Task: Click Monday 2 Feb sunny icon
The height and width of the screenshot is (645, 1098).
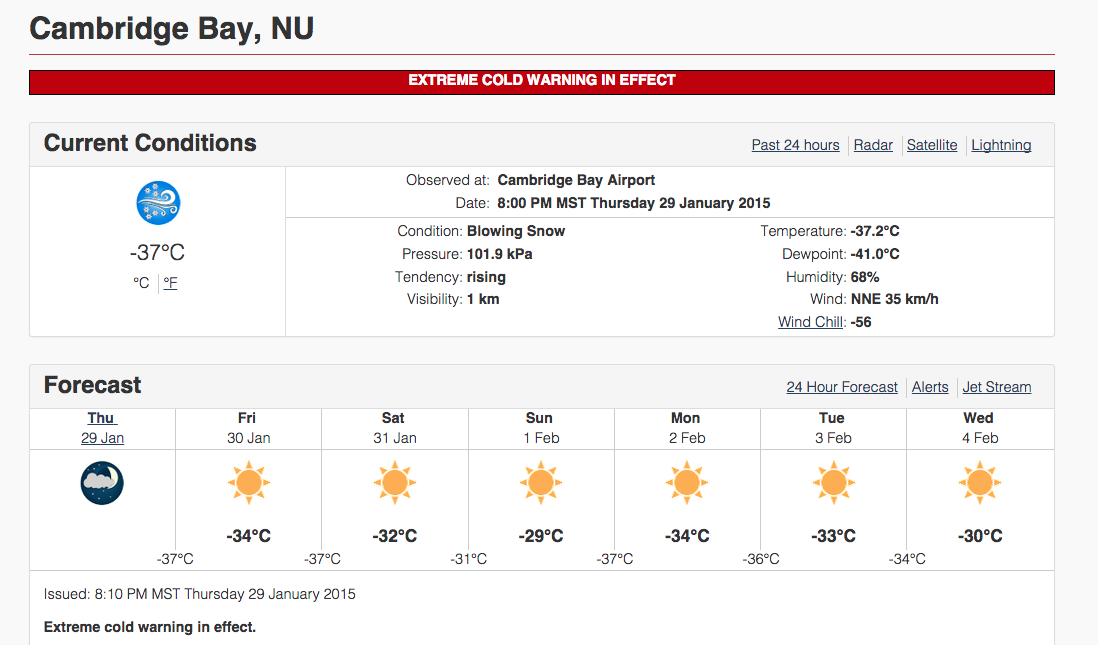Action: pos(687,483)
